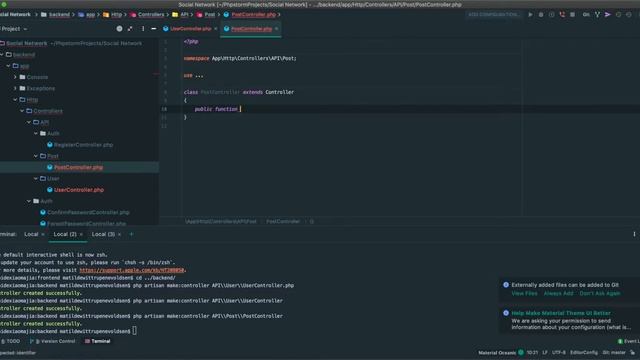This screenshot has width=640, height=360.
Task: Click EditorConfig in status bar
Action: coord(584,353)
